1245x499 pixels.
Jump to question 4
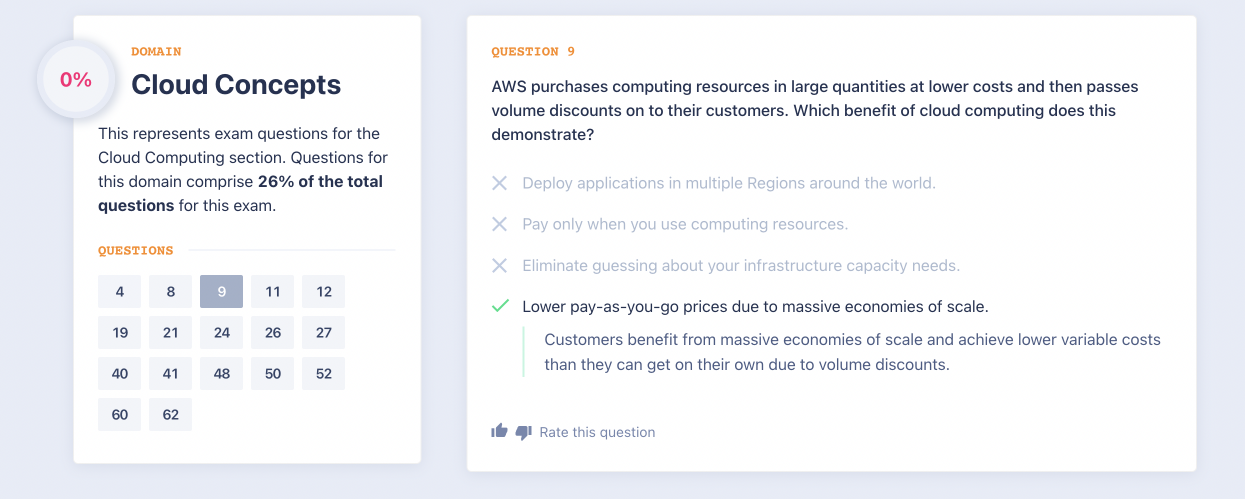point(120,292)
